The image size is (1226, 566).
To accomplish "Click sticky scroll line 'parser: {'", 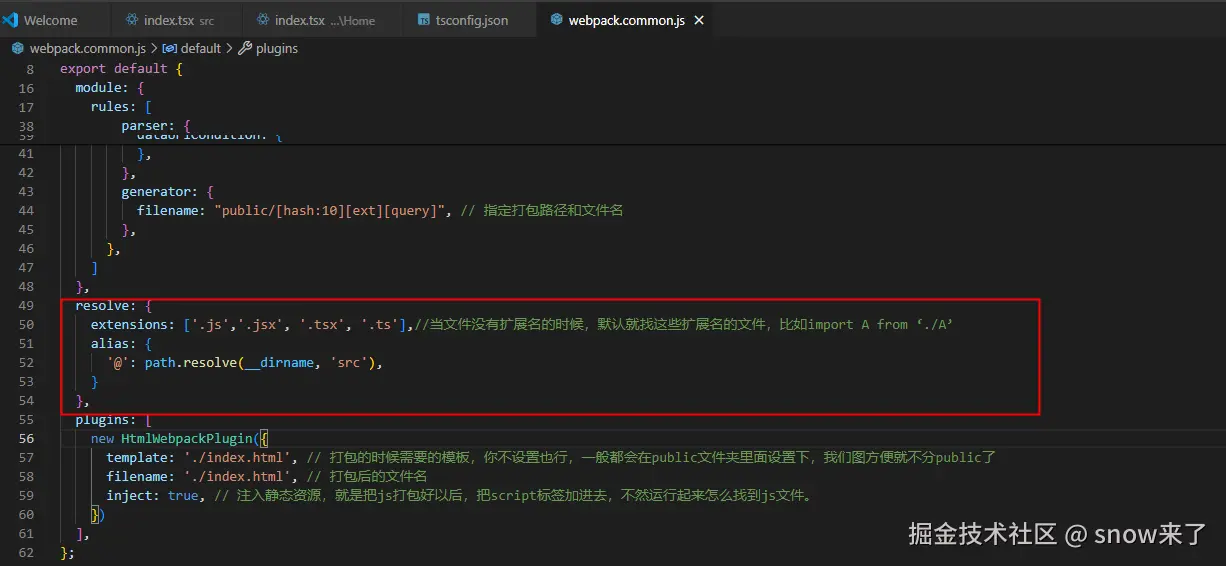I will (156, 126).
